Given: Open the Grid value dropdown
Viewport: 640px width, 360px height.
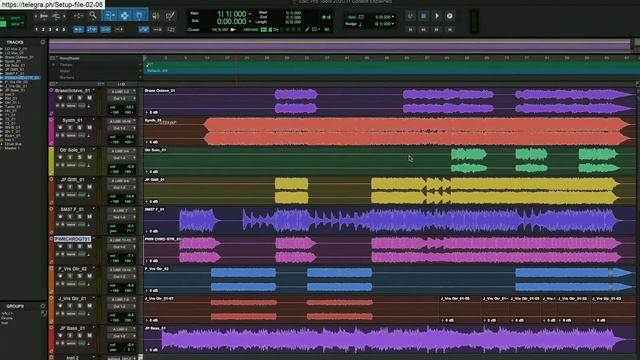Looking at the screenshot, I should point(393,17).
